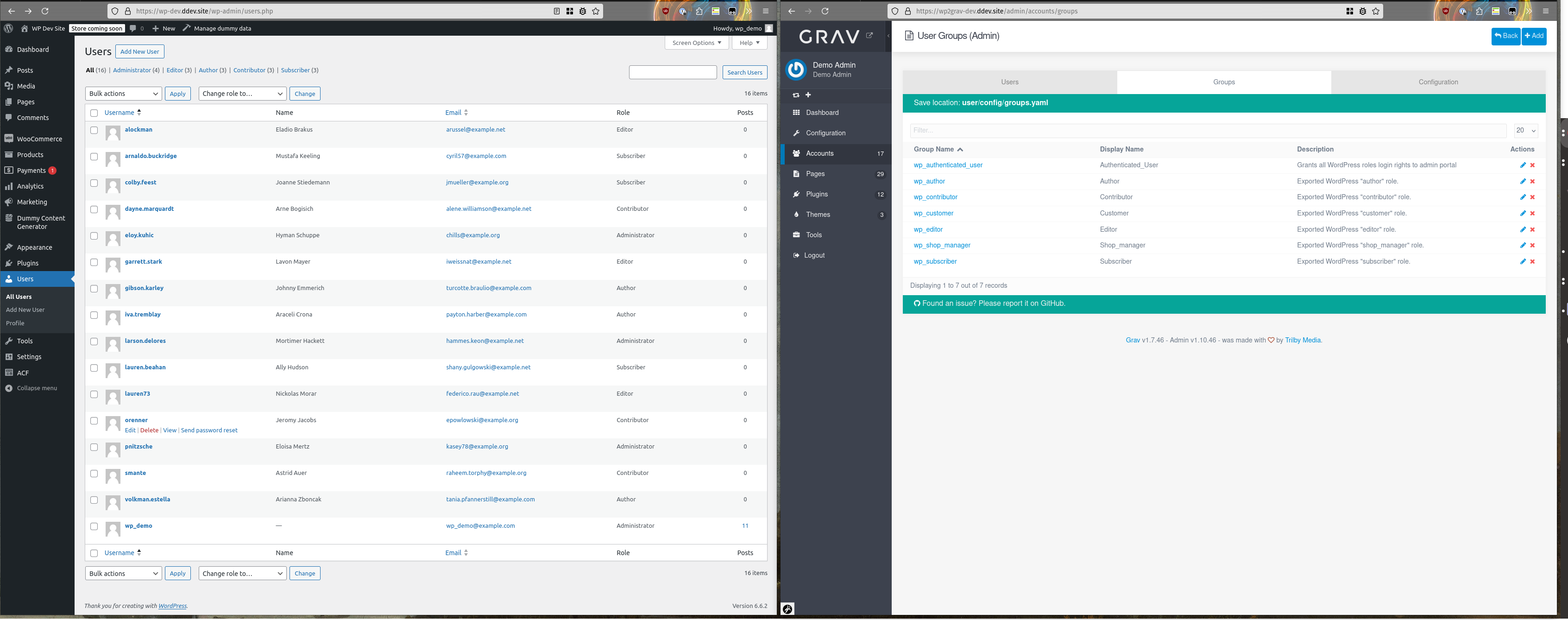Toggle checkbox next to wp_demo user row
The height and width of the screenshot is (620, 1568).
[x=94, y=526]
